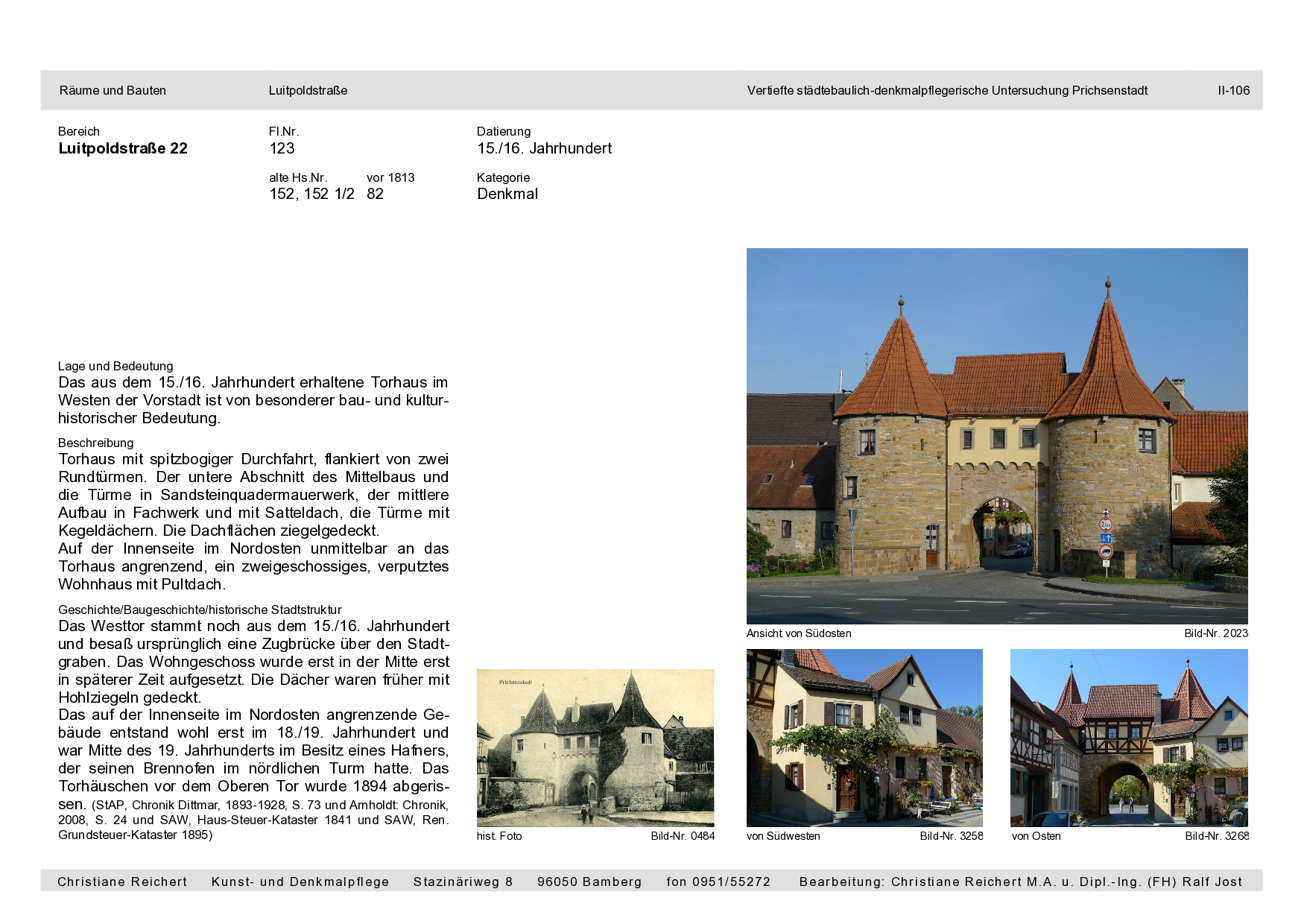Click the 'Geschichte/Baugeschichte/historische Stadtstruktur' heading
1307x924 pixels.
200,610
